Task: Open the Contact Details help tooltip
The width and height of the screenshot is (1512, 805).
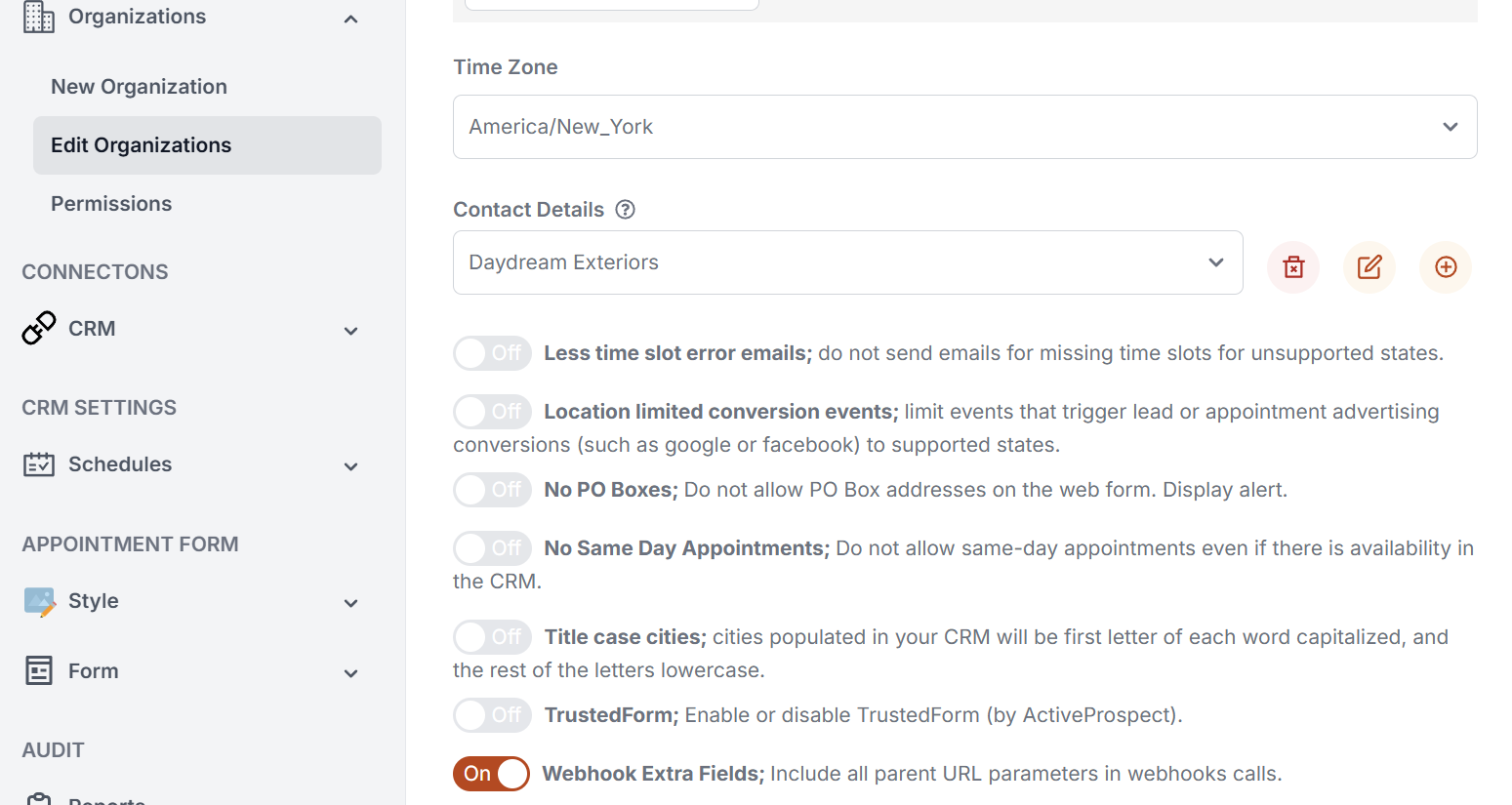Action: click(x=625, y=209)
